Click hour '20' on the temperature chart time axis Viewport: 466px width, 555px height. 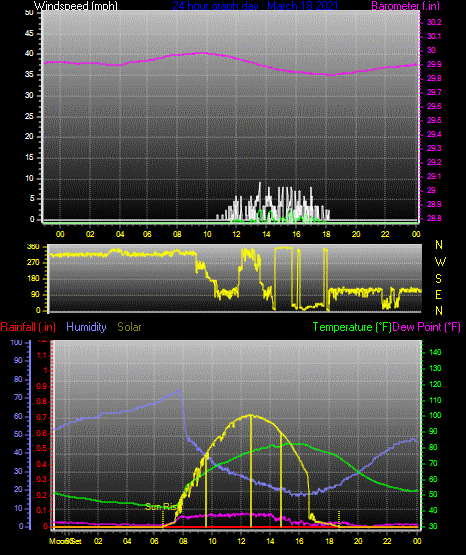[358, 541]
